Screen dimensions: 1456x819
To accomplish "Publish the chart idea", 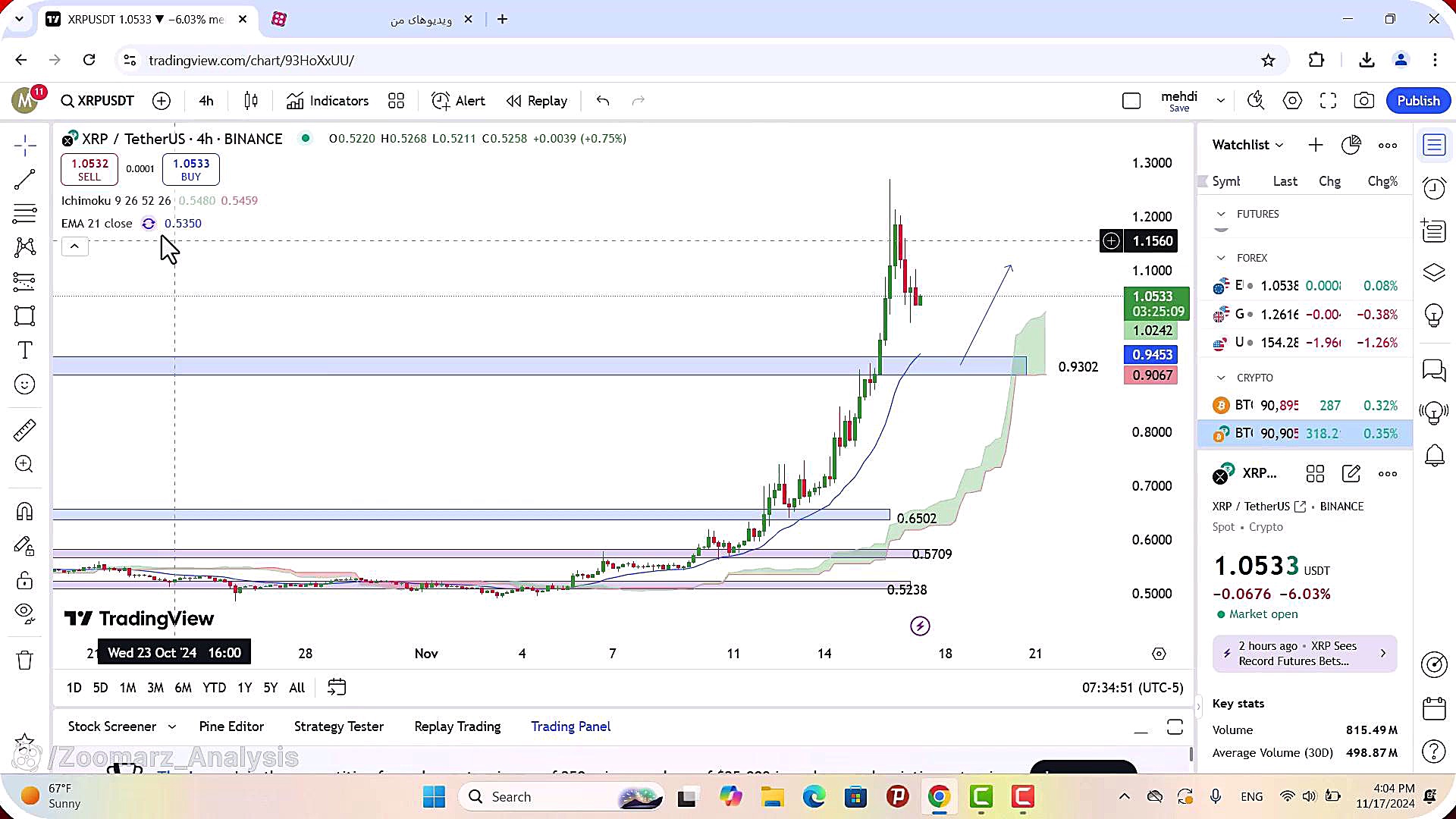I will tap(1418, 101).
